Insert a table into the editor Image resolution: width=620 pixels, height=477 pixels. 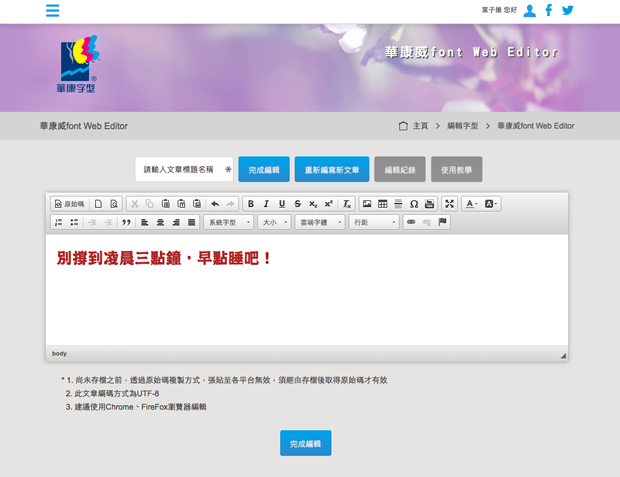382,204
